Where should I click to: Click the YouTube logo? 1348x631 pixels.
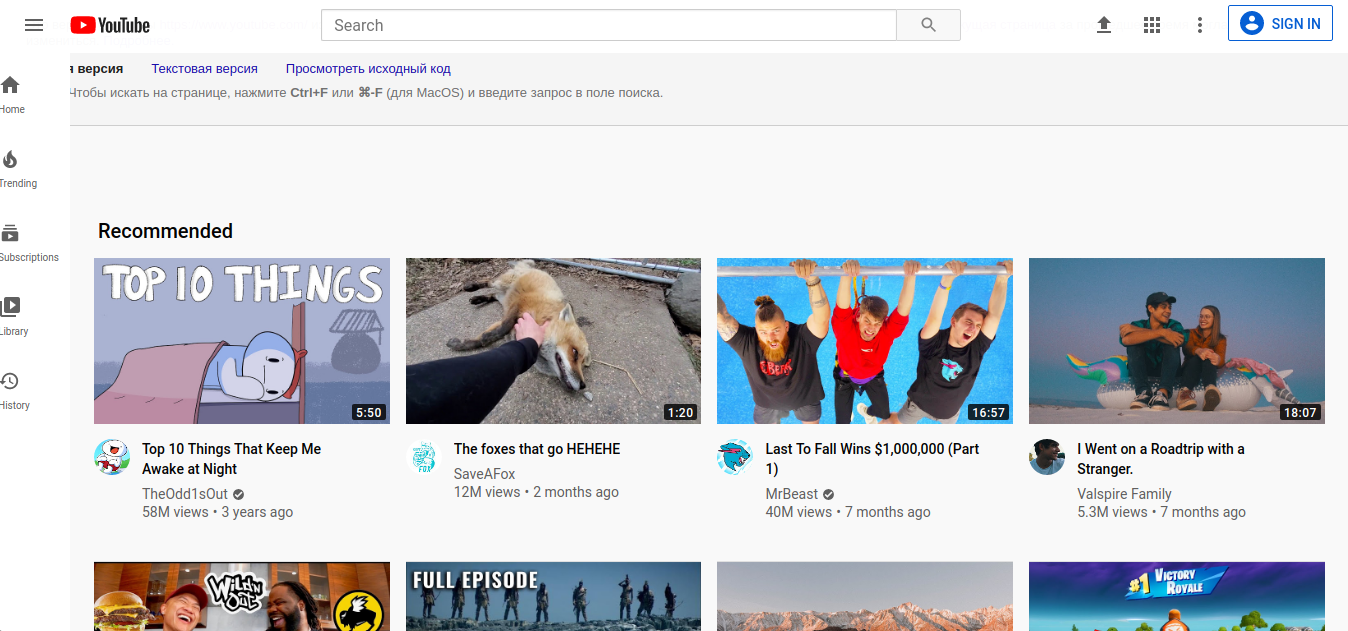coord(110,25)
